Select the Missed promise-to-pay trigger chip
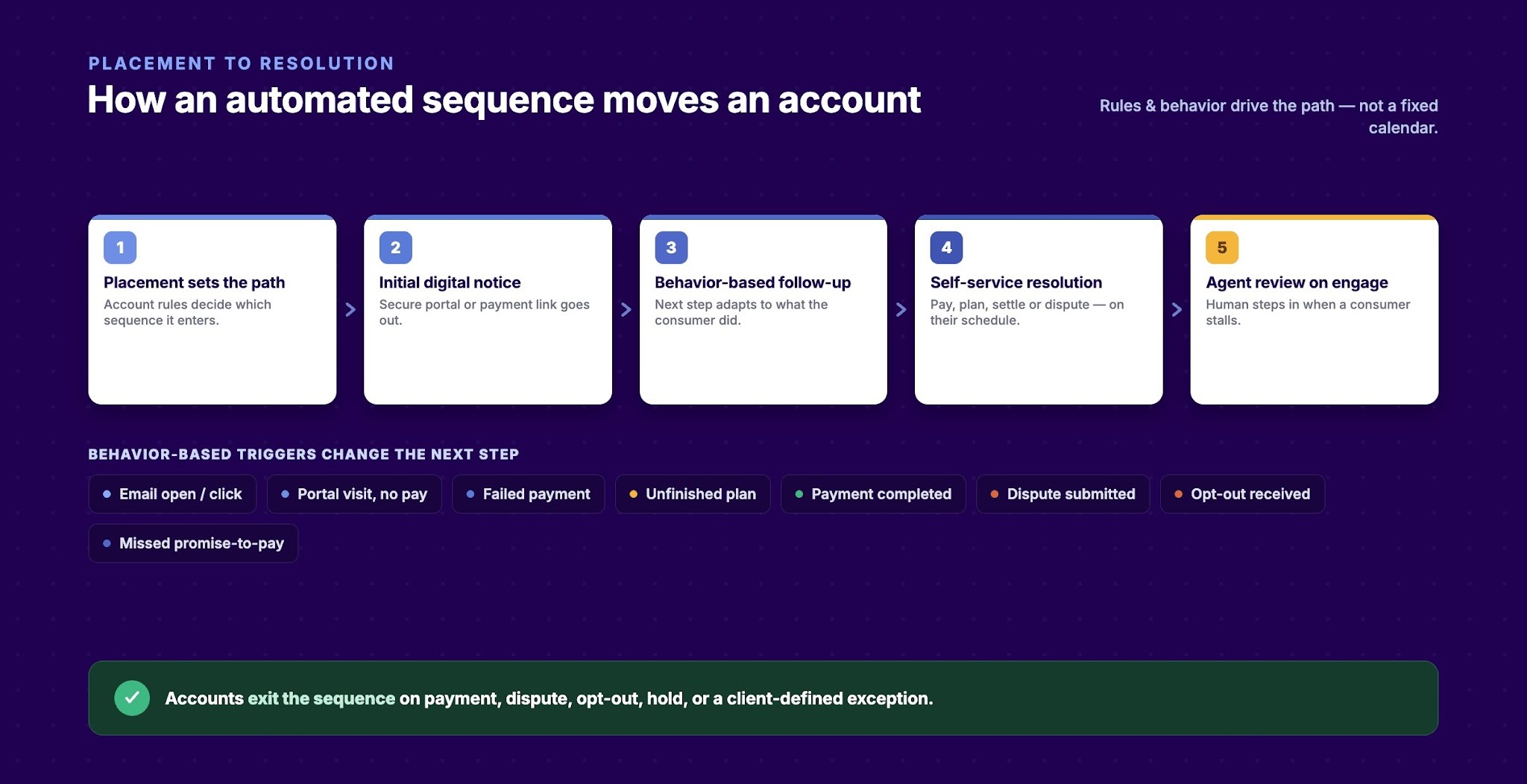The height and width of the screenshot is (784, 1527). [193, 543]
